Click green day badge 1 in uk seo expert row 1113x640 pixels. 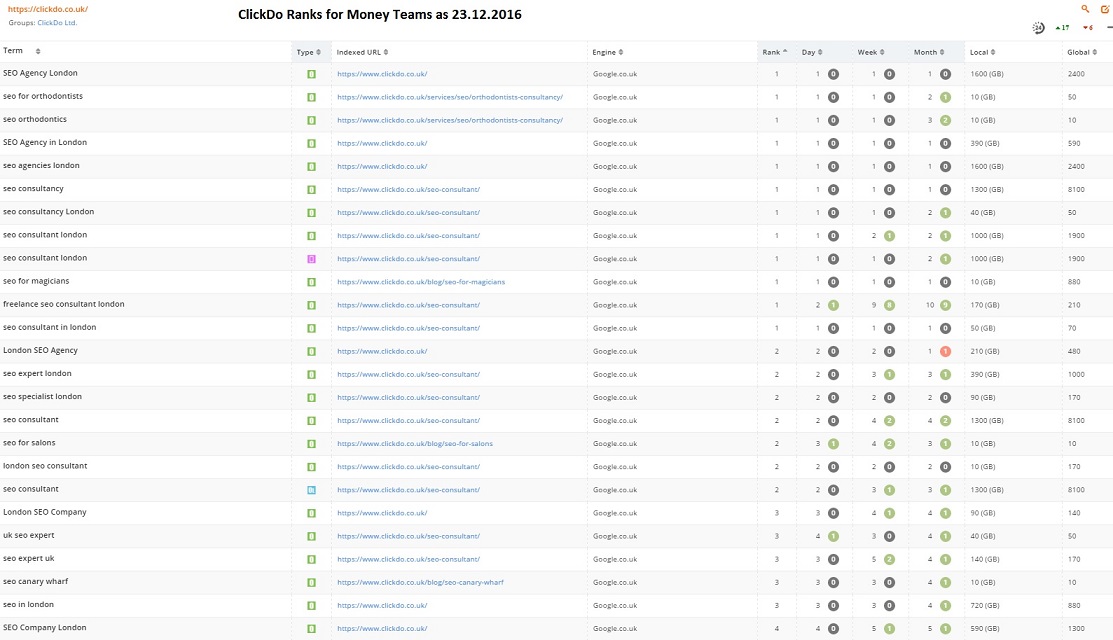coord(833,536)
